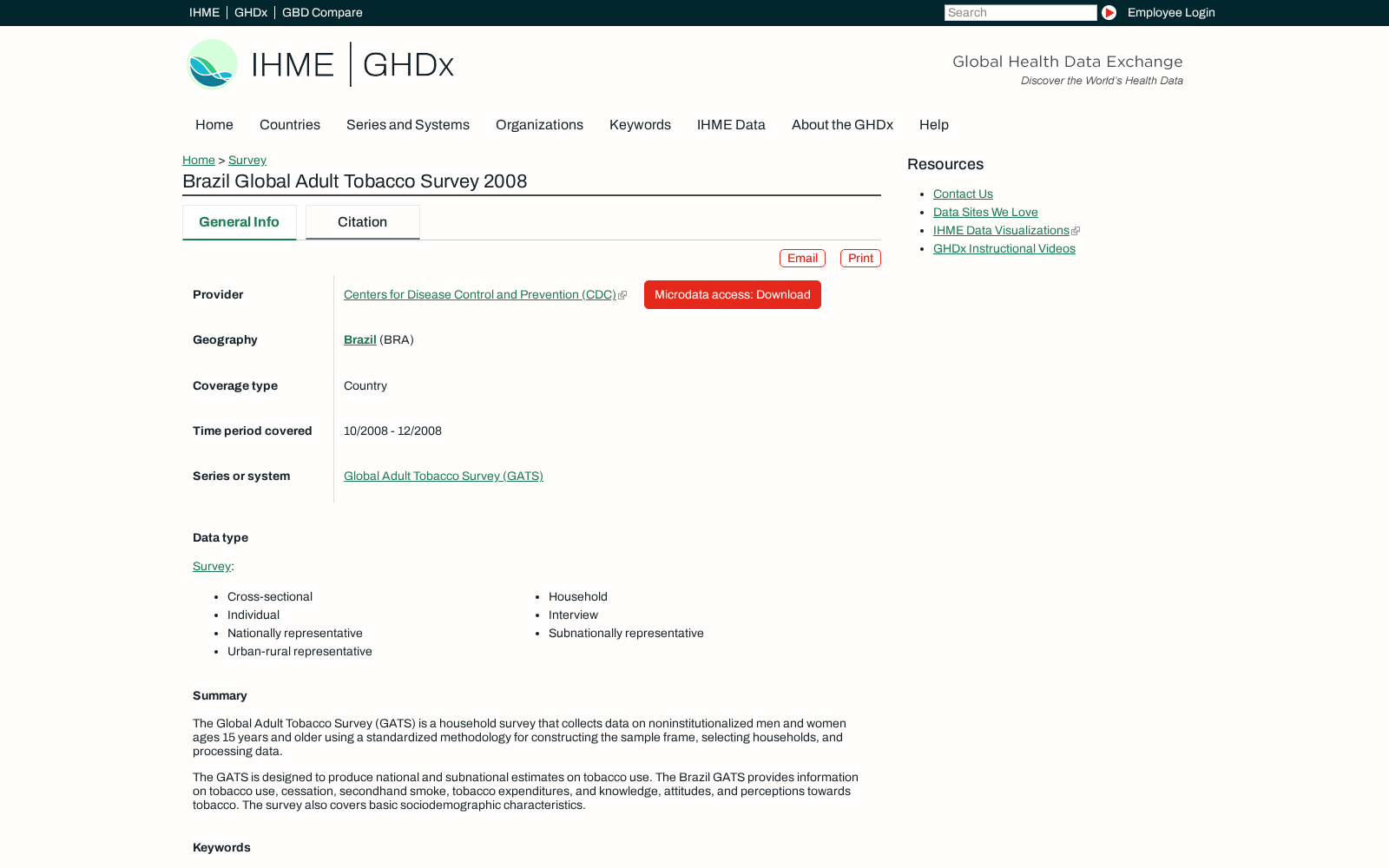
Task: Click the external link icon beside CDC provider
Action: (622, 295)
